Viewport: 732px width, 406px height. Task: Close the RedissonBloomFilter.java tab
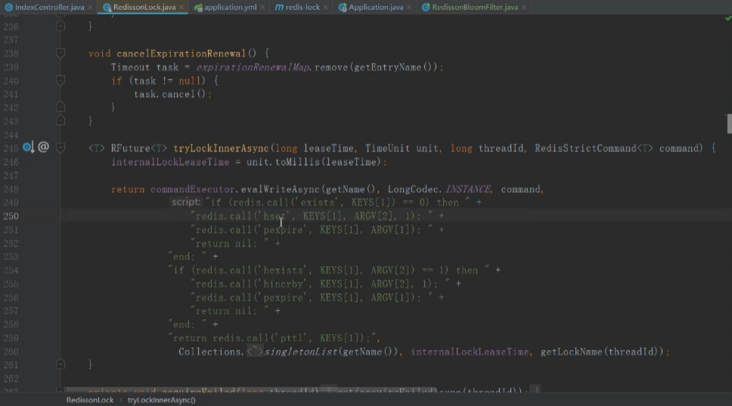pos(524,7)
